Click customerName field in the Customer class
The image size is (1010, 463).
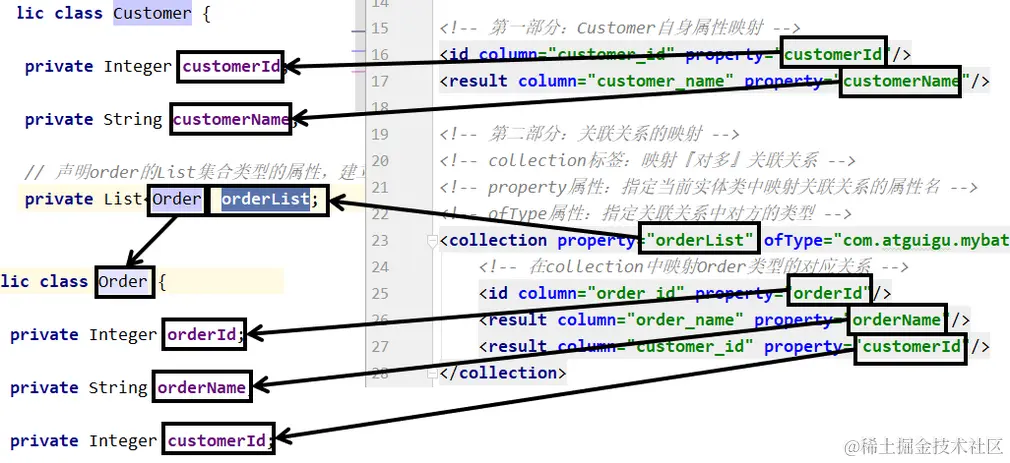(232, 119)
